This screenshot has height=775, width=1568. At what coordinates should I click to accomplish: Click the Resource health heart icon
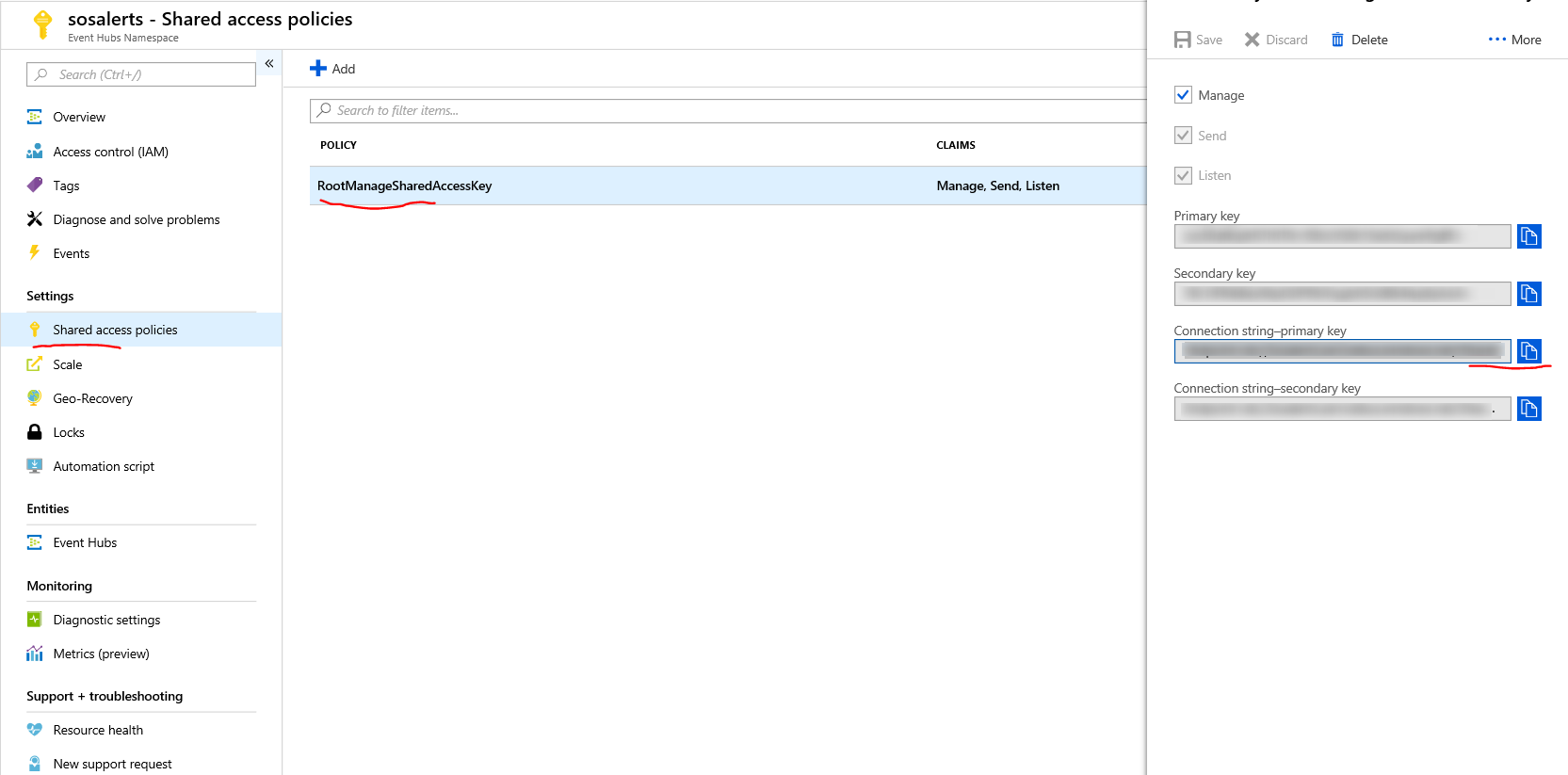pyautogui.click(x=35, y=730)
